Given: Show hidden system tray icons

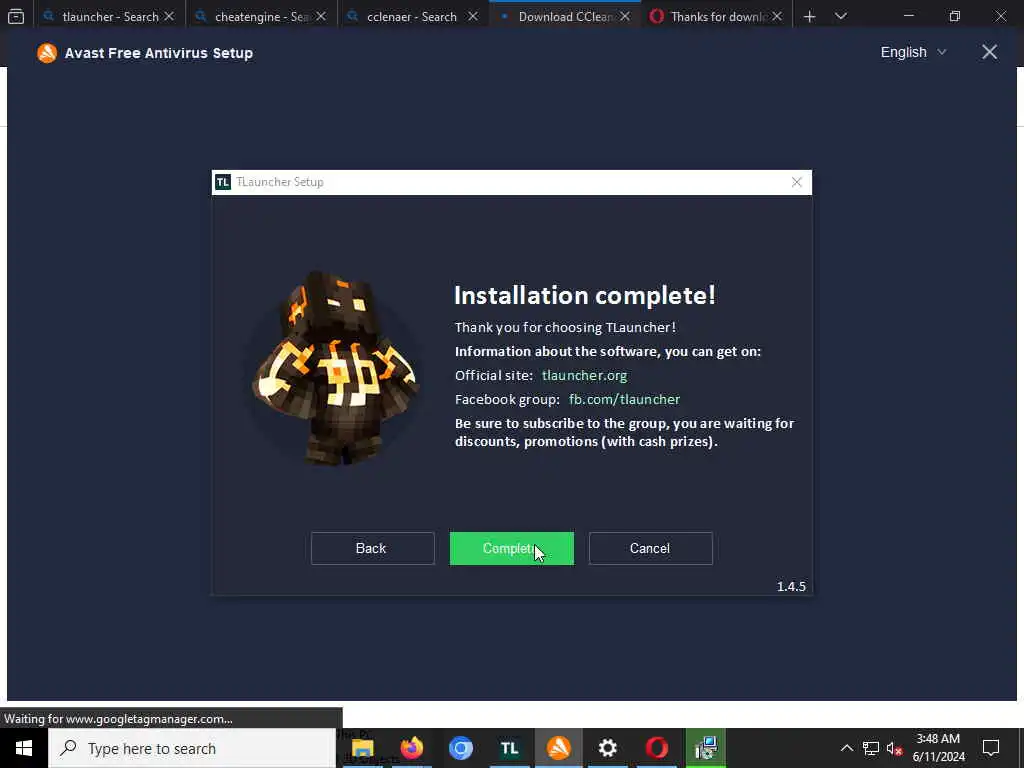Looking at the screenshot, I should (x=846, y=748).
